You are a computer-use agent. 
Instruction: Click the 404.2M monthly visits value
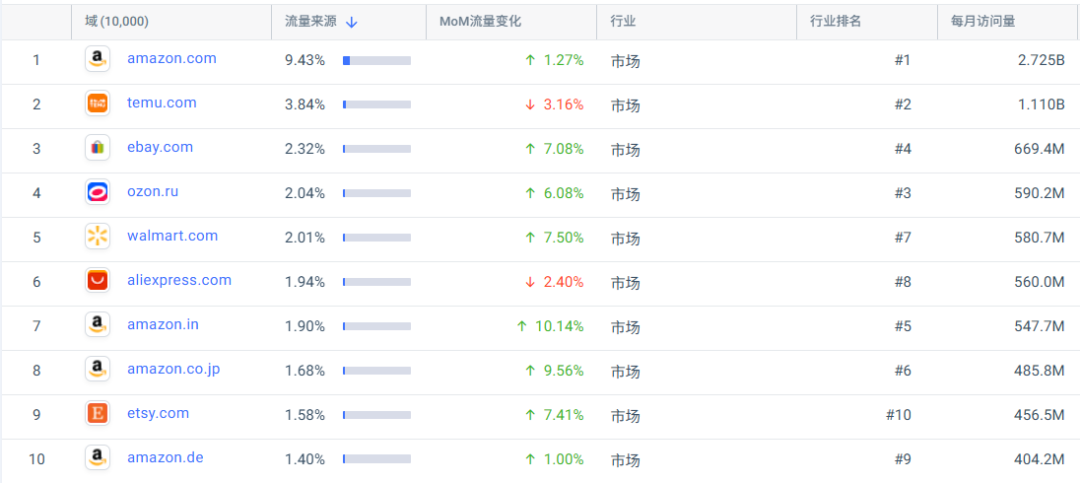click(x=1039, y=459)
